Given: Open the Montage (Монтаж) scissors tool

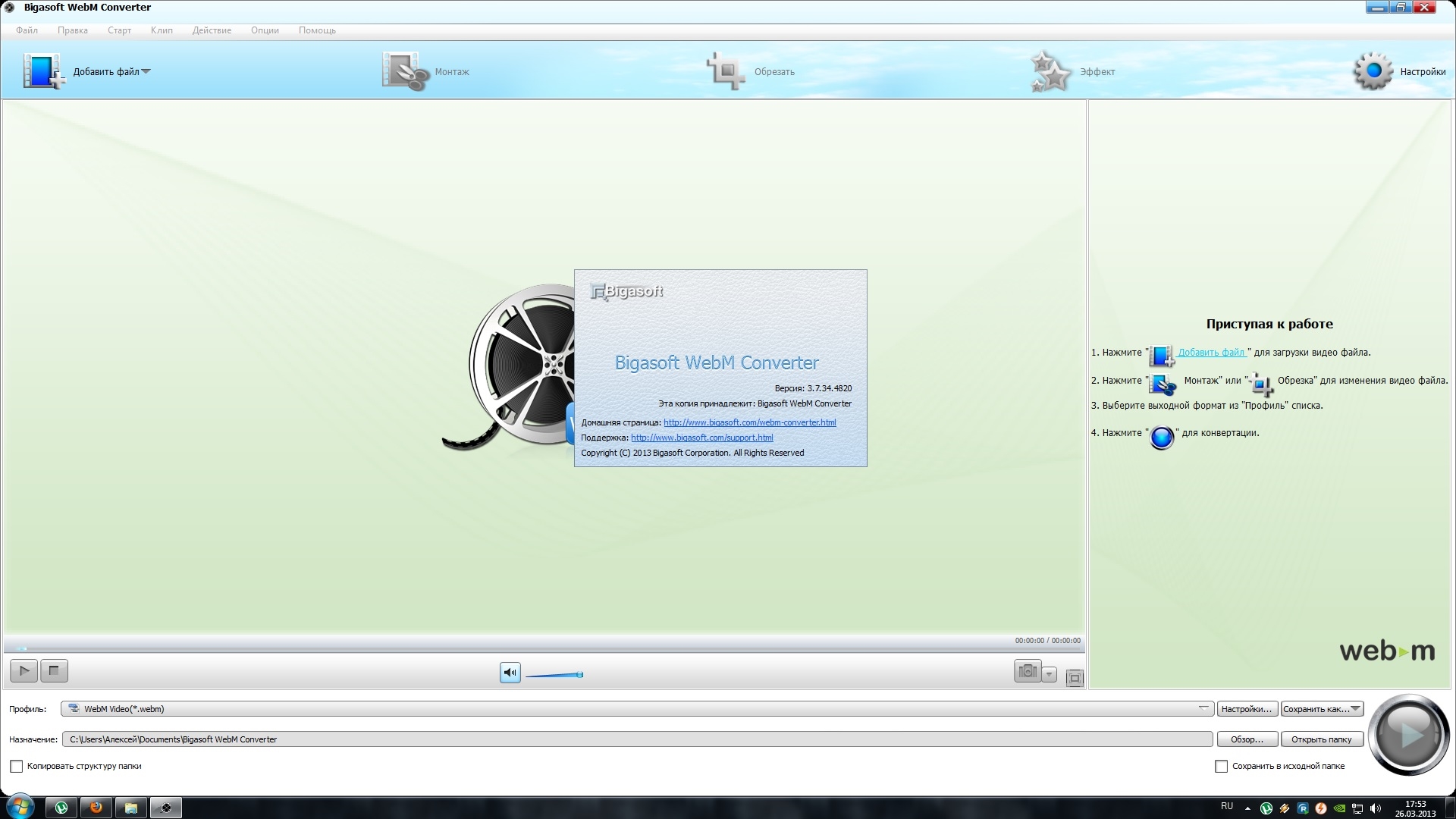Looking at the screenshot, I should [405, 71].
